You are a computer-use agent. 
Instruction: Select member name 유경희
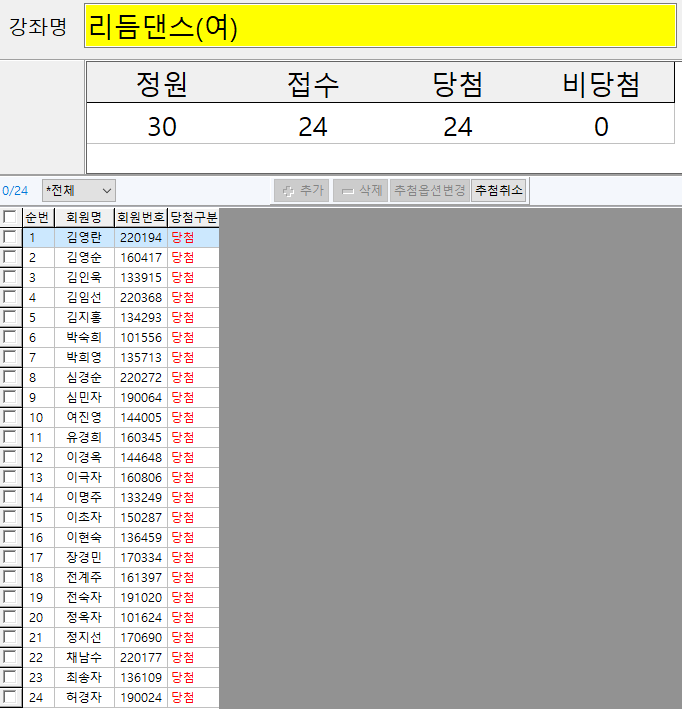tap(84, 437)
